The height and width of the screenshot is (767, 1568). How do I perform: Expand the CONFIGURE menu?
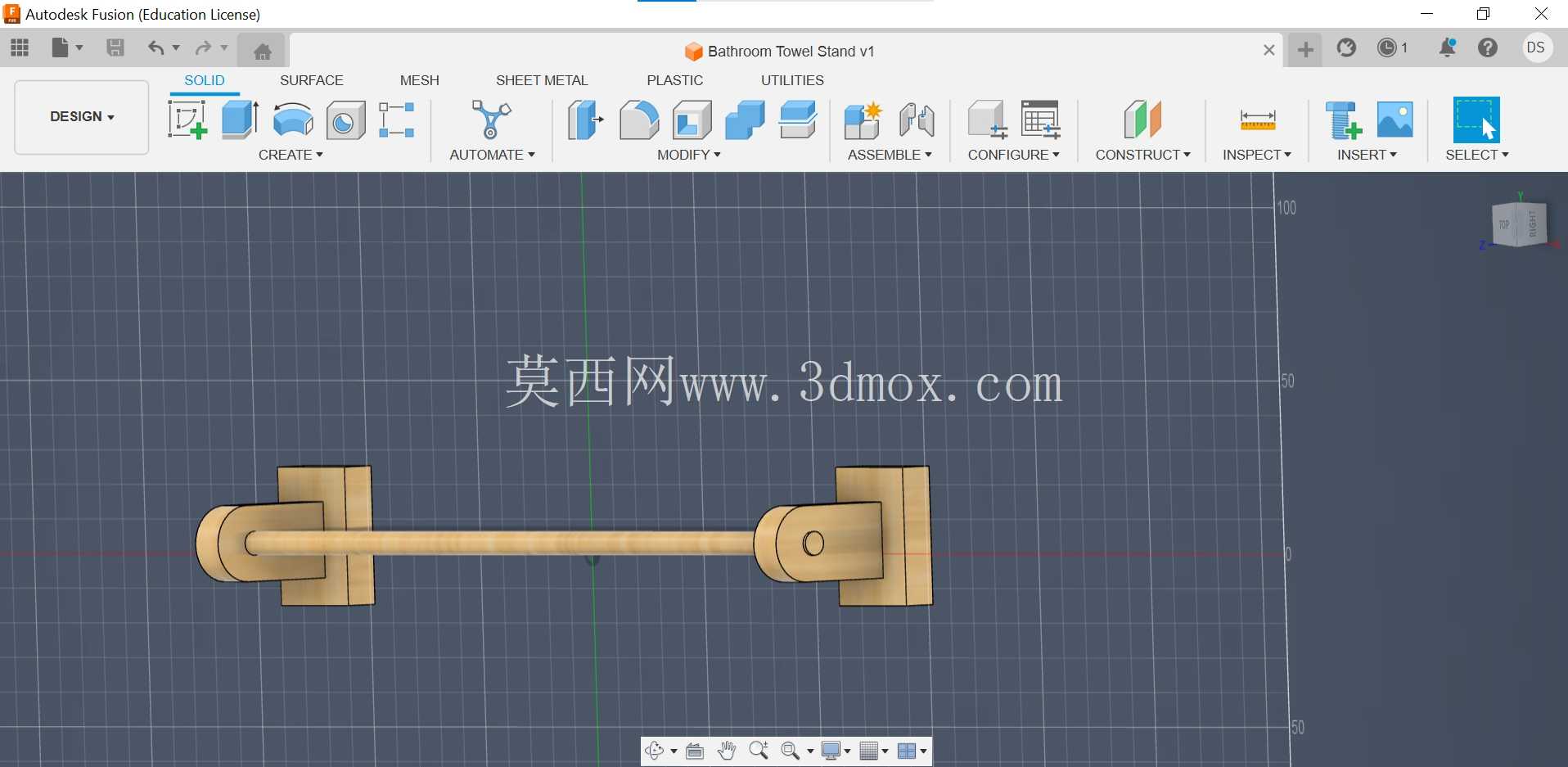(1013, 155)
